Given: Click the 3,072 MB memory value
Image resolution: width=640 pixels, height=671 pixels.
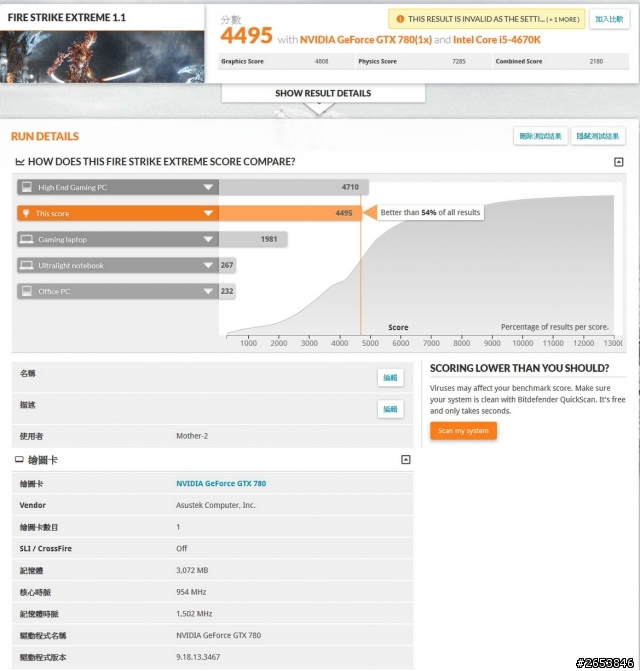Looking at the screenshot, I should (x=192, y=570).
